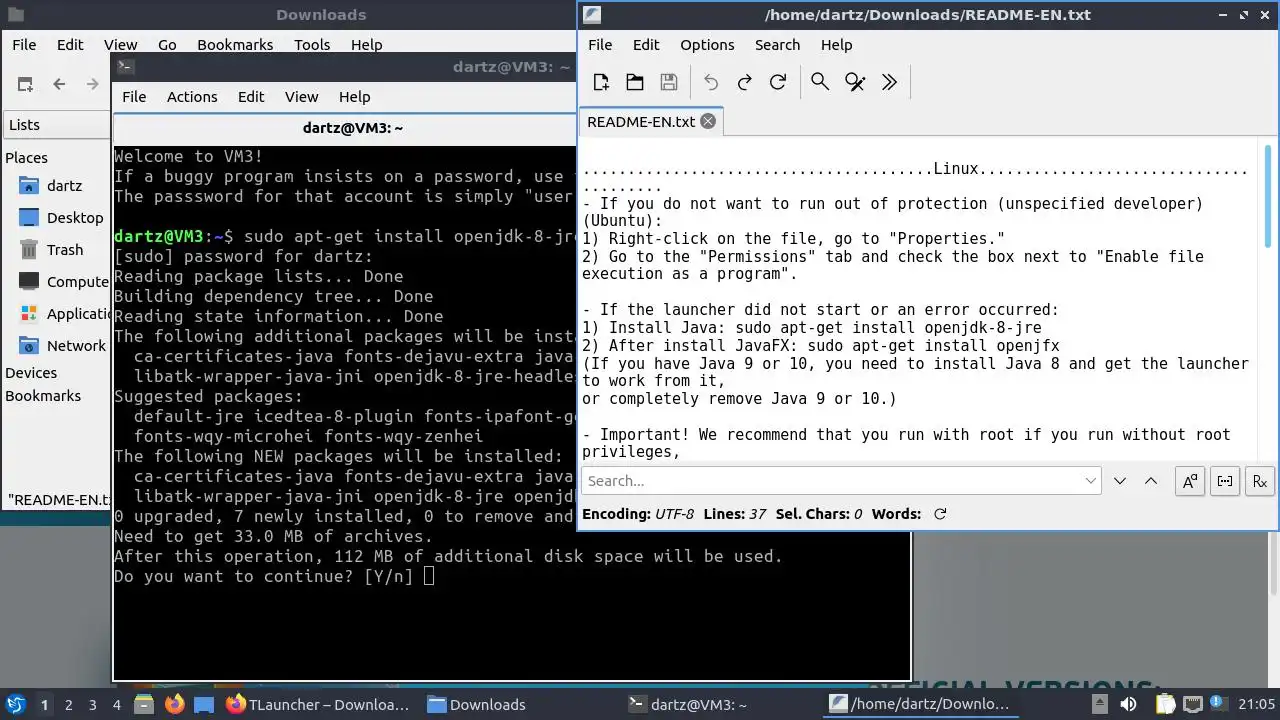Expand the editor toolbar overflow chevrons
This screenshot has width=1280, height=720.
click(889, 82)
